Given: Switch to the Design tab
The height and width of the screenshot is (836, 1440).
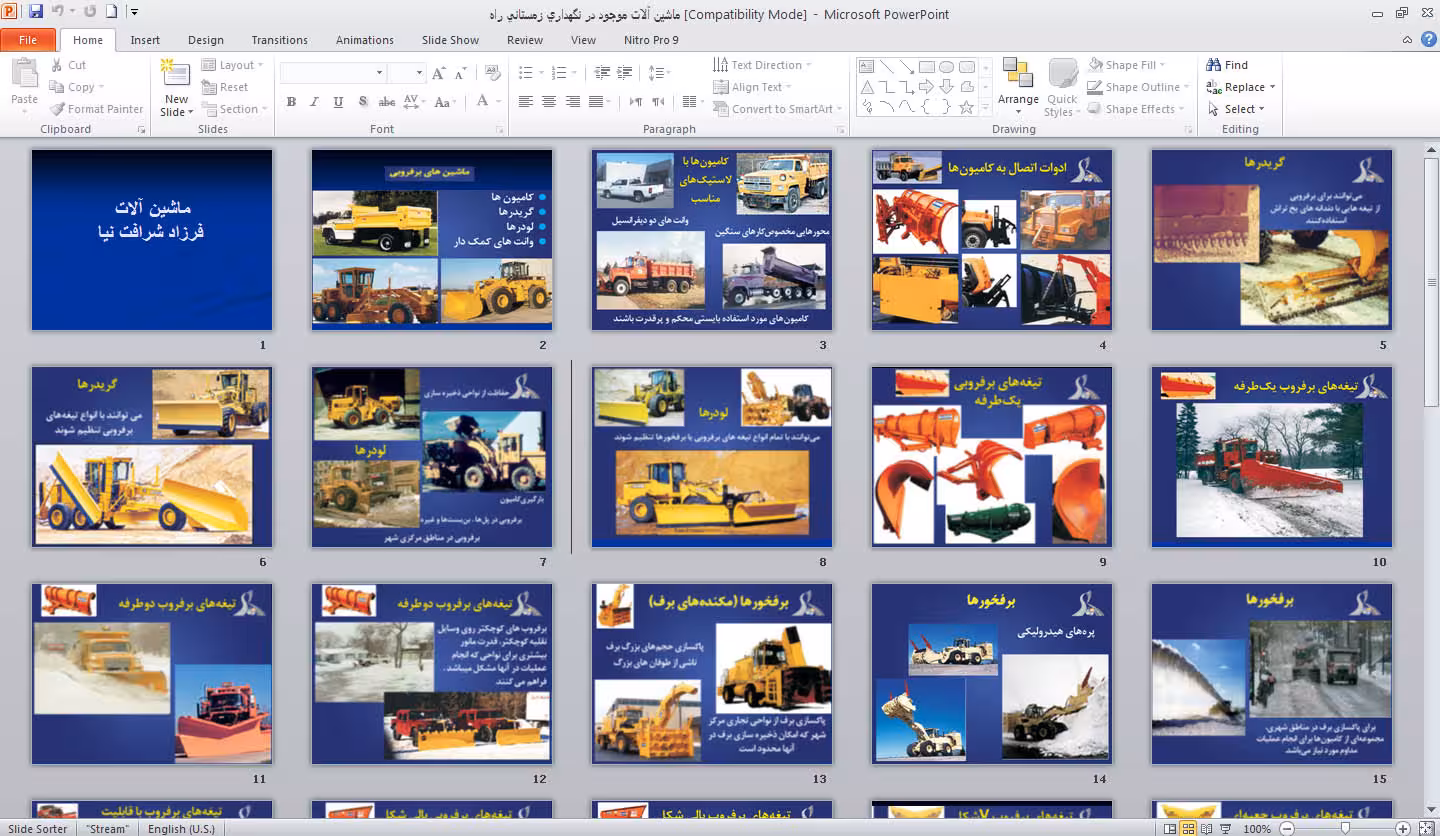Looking at the screenshot, I should [206, 40].
